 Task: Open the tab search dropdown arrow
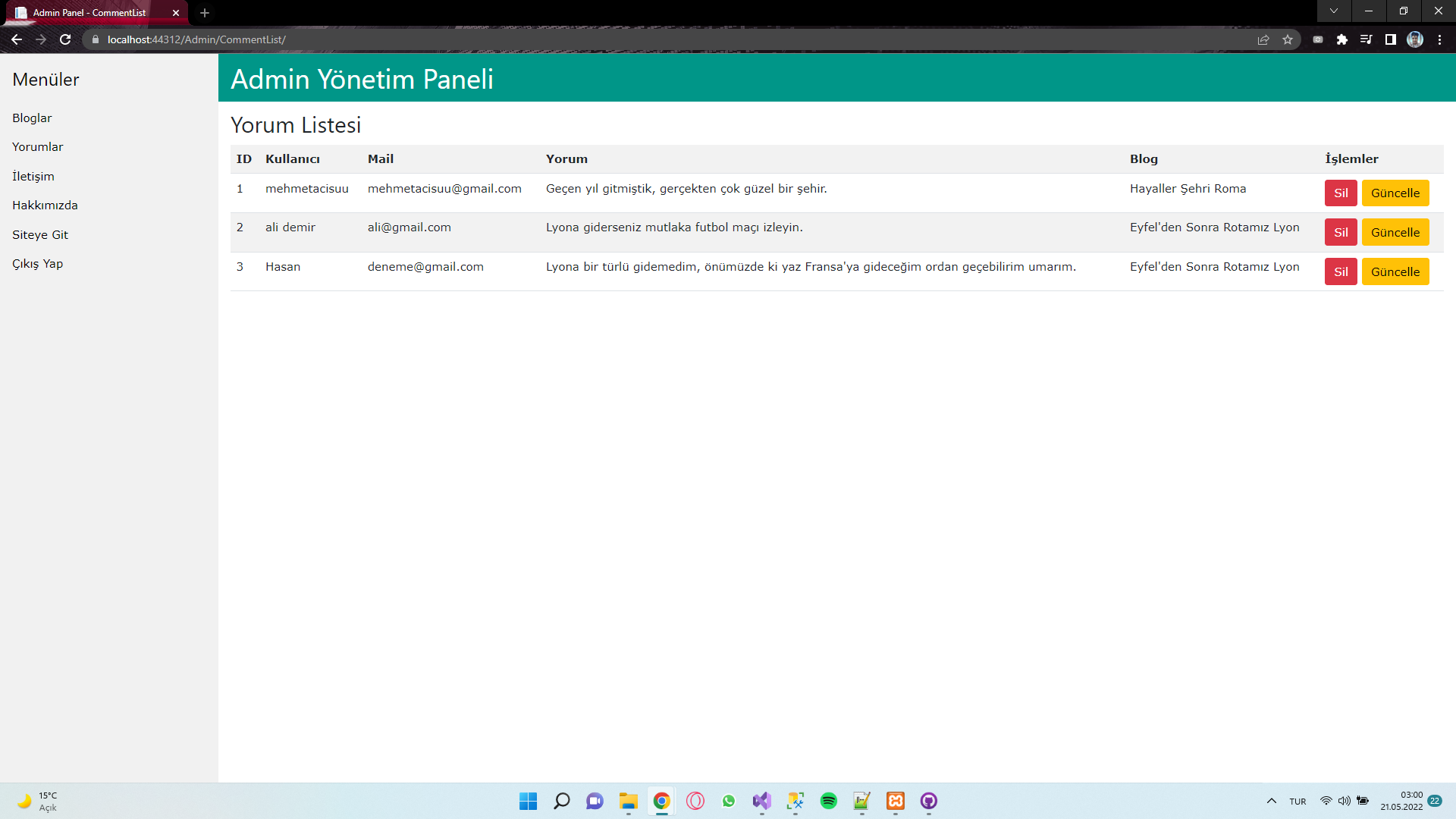click(x=1334, y=11)
